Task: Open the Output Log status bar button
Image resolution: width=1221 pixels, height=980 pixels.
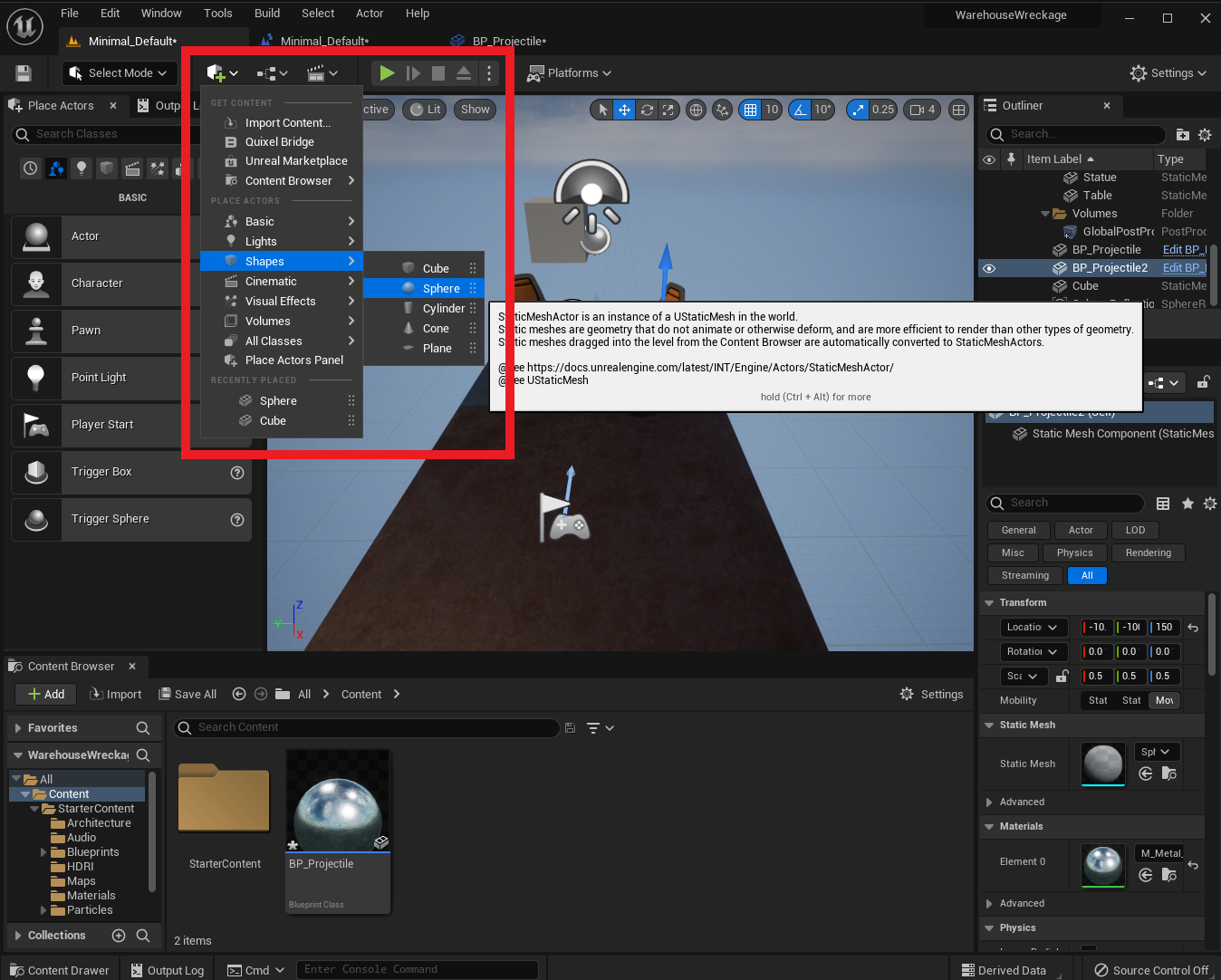Action: [168, 970]
